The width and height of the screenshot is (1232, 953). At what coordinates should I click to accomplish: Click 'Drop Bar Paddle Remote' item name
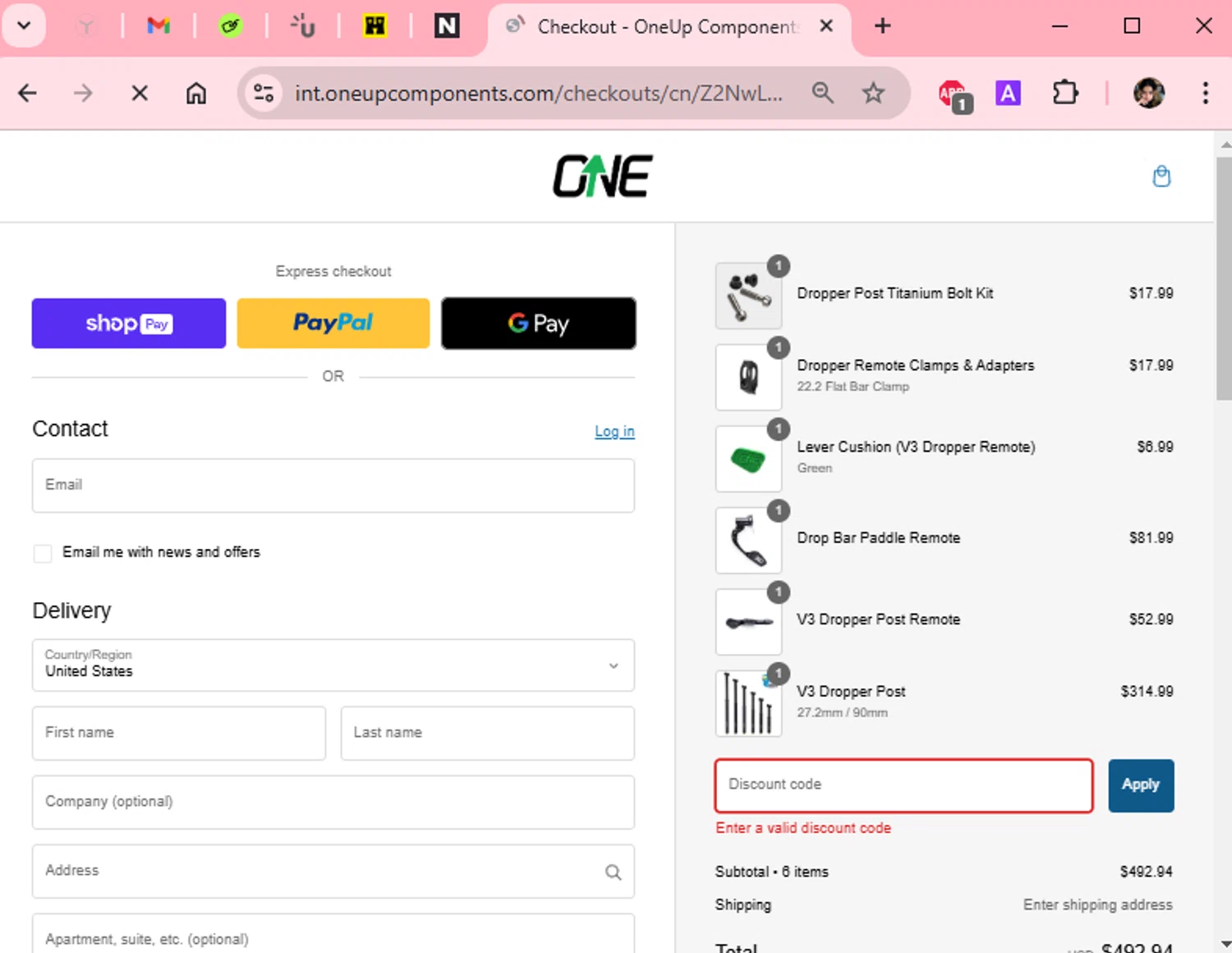point(878,538)
